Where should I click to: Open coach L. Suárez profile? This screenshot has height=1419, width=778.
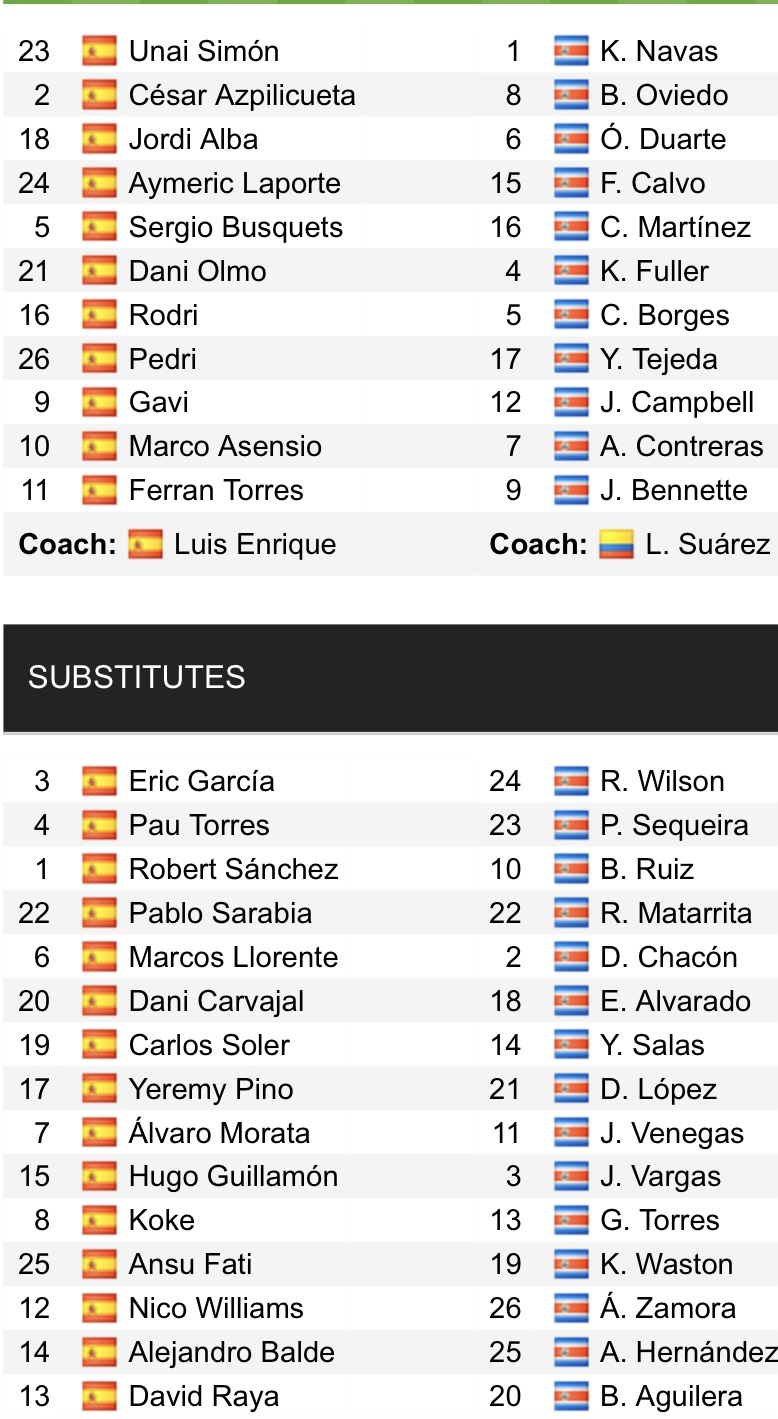707,545
